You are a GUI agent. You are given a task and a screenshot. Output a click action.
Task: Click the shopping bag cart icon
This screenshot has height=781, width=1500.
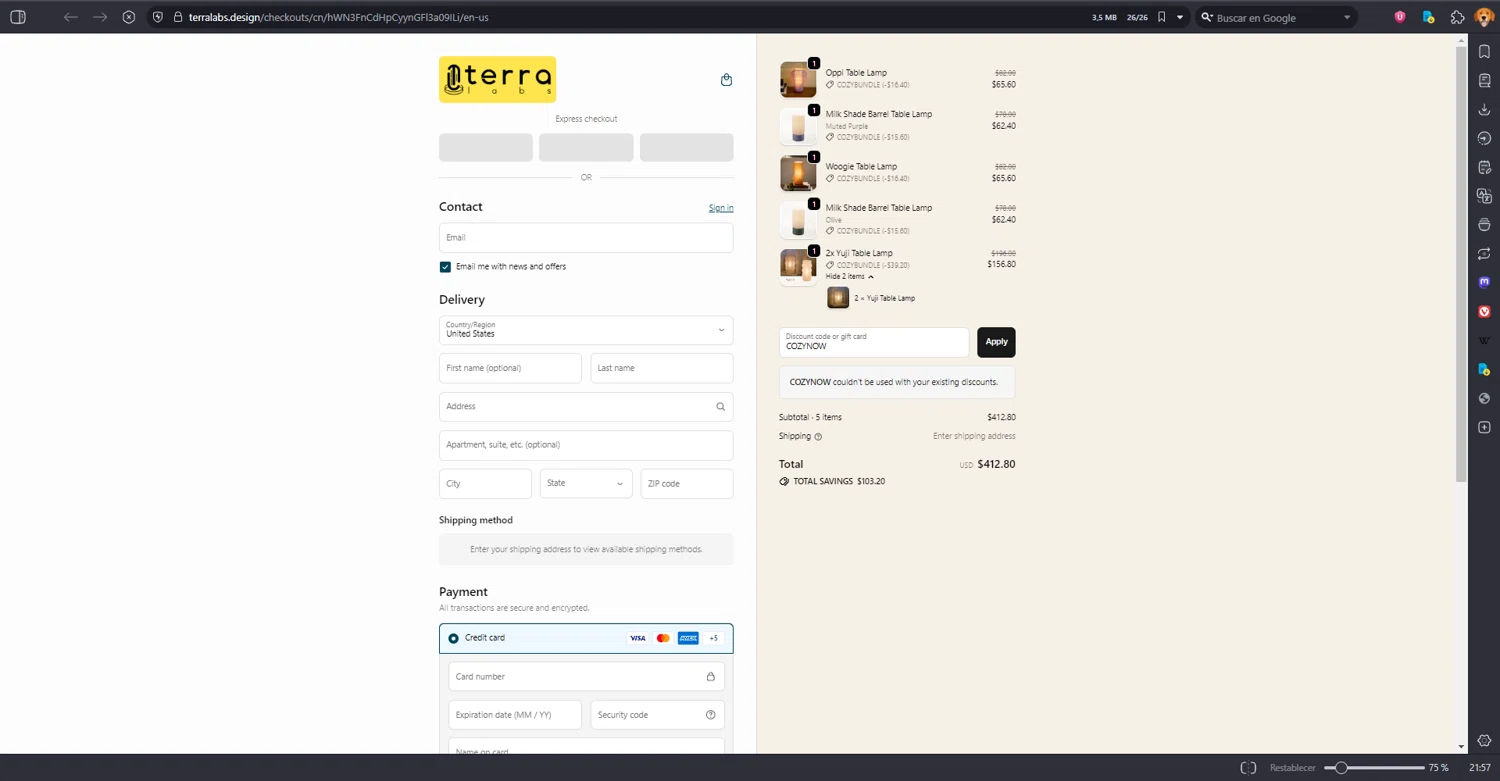click(726, 80)
